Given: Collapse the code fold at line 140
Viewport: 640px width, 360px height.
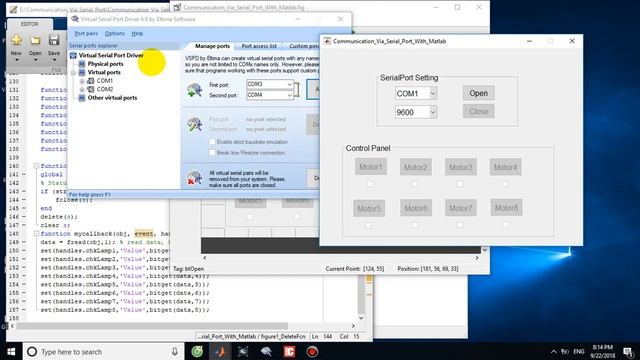Looking at the screenshot, I should 36,166.
